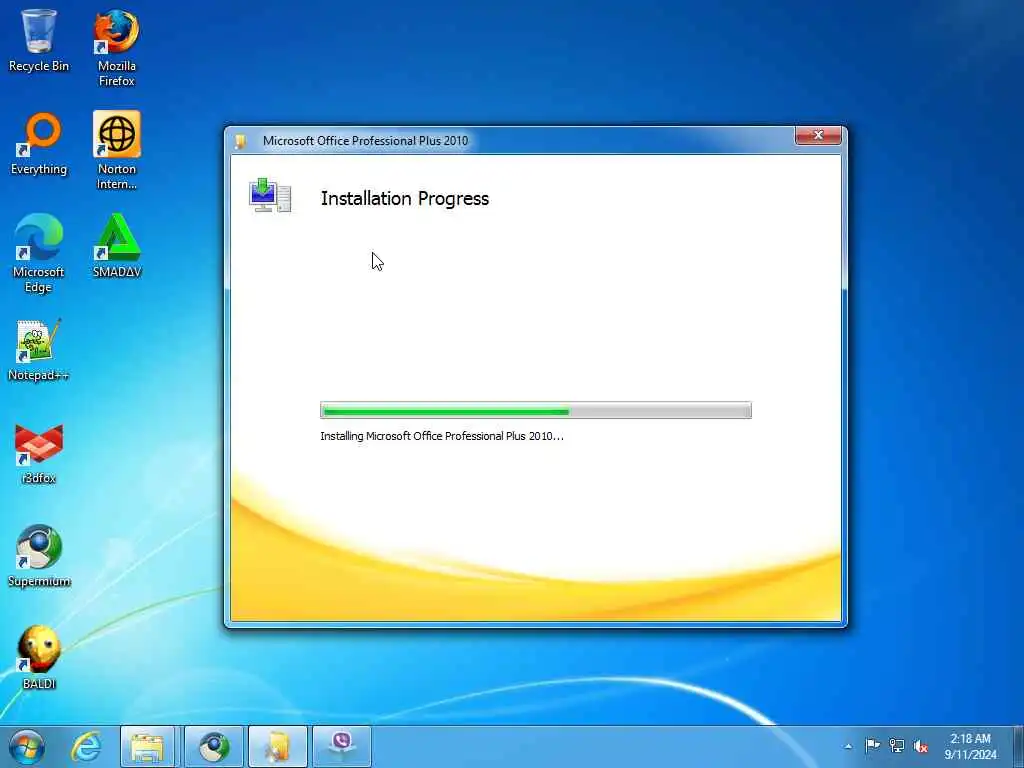Image resolution: width=1024 pixels, height=768 pixels.
Task: Click the Show Desktop strip
Action: 1019,747
